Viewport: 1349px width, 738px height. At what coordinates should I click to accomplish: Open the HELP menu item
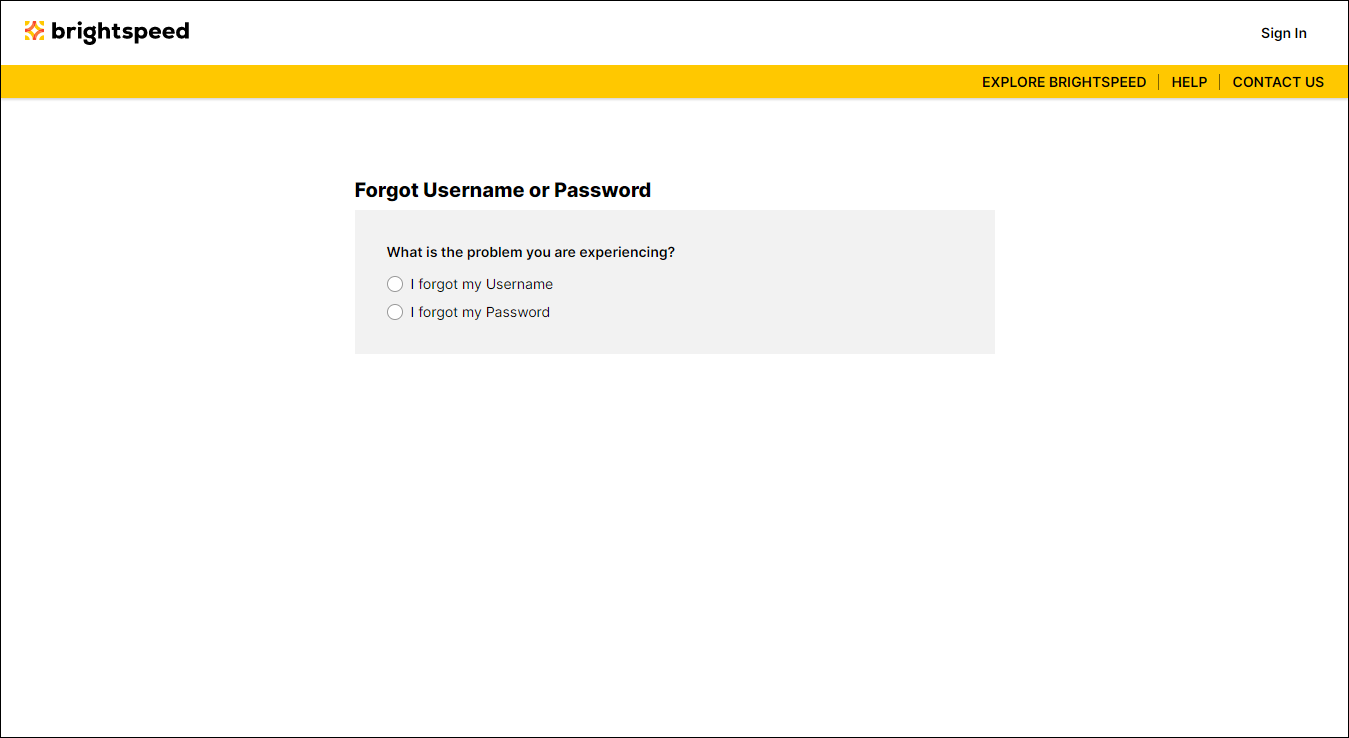(1189, 82)
